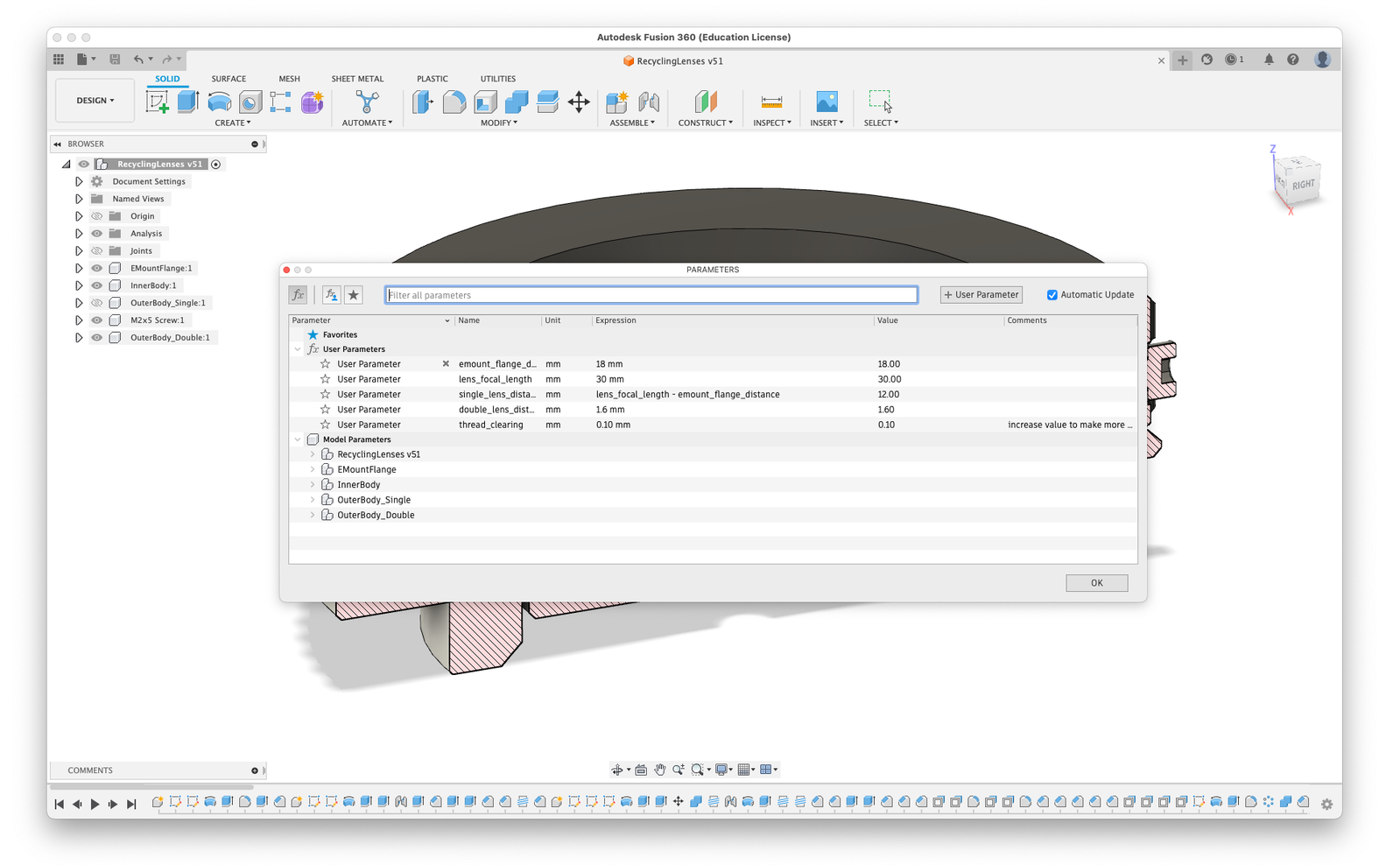Screen dimensions: 1400x865
Task: Toggle visibility of EMountFlange:1
Action: [x=97, y=268]
